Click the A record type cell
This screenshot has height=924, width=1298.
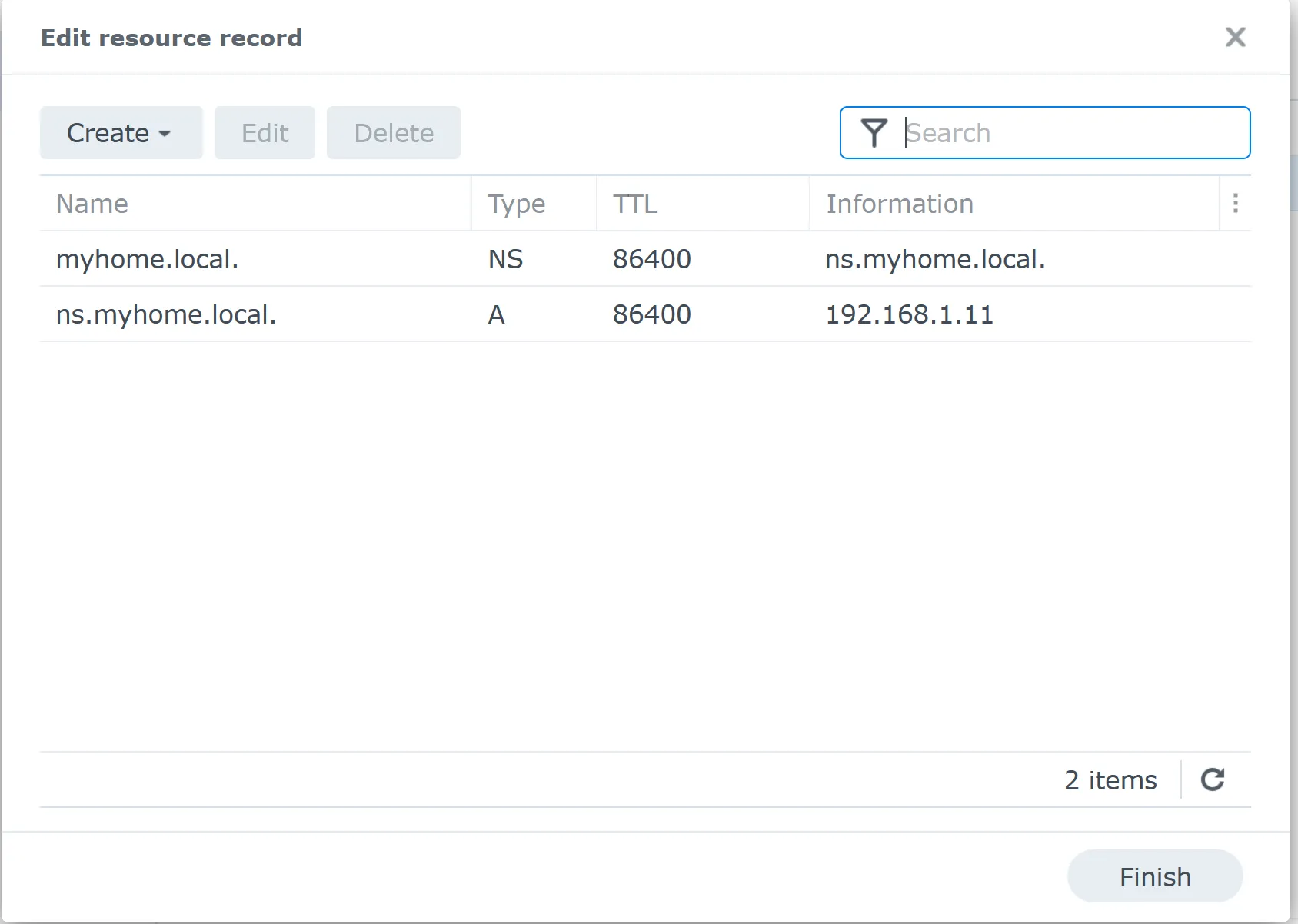[x=497, y=314]
